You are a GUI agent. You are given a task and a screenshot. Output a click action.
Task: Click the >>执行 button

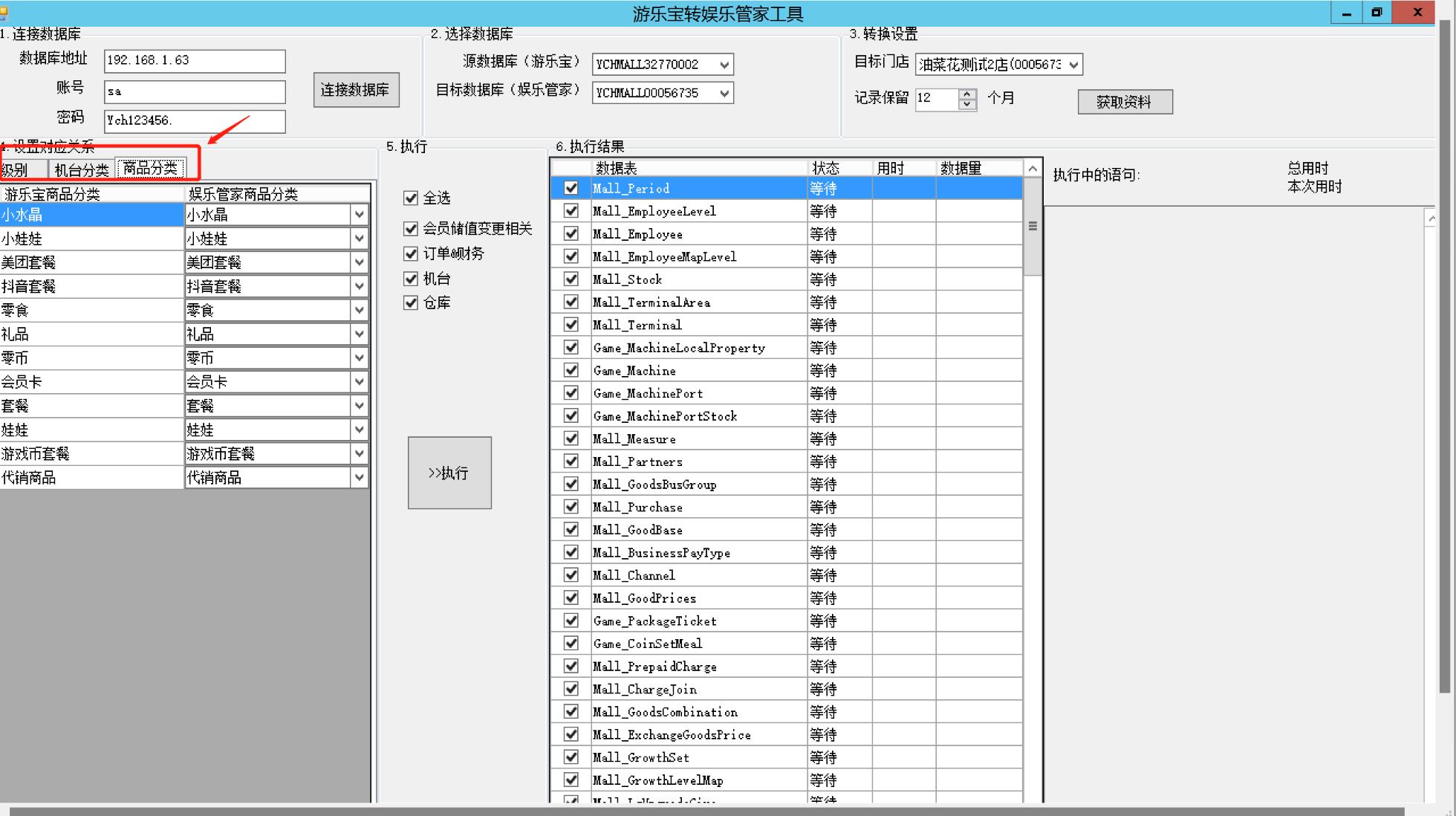449,473
